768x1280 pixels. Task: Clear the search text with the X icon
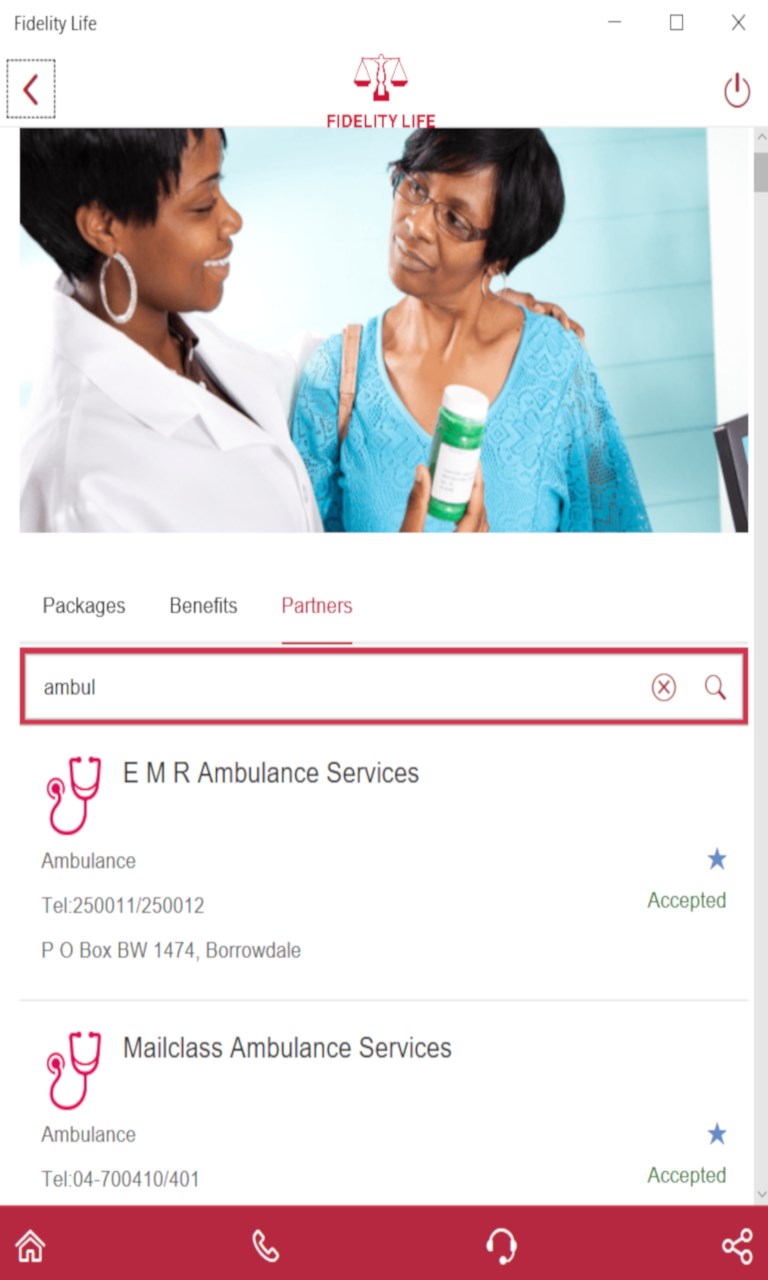664,687
